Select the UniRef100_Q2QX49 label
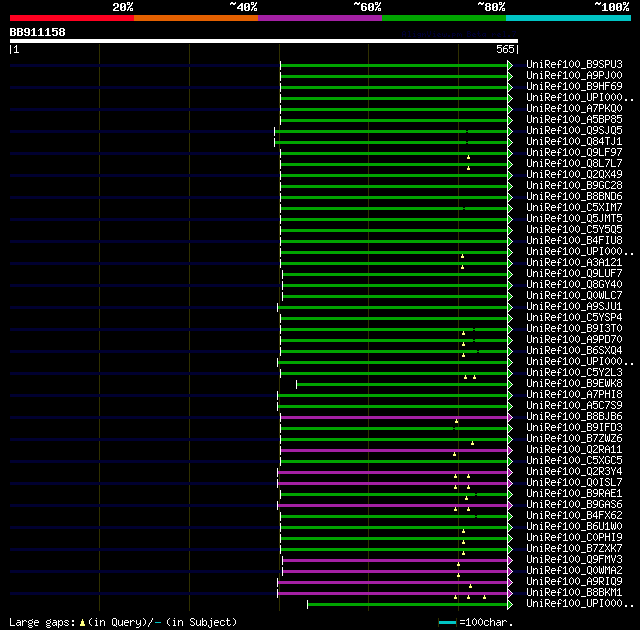Image resolution: width=640 pixels, height=630 pixels. click(x=574, y=175)
